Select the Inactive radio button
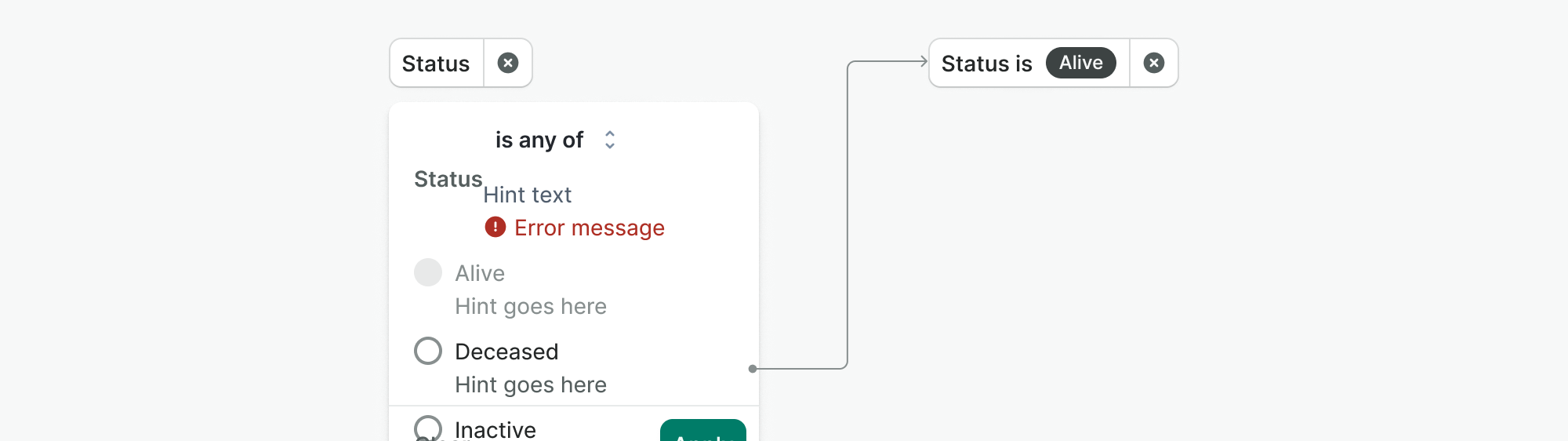 [x=428, y=428]
